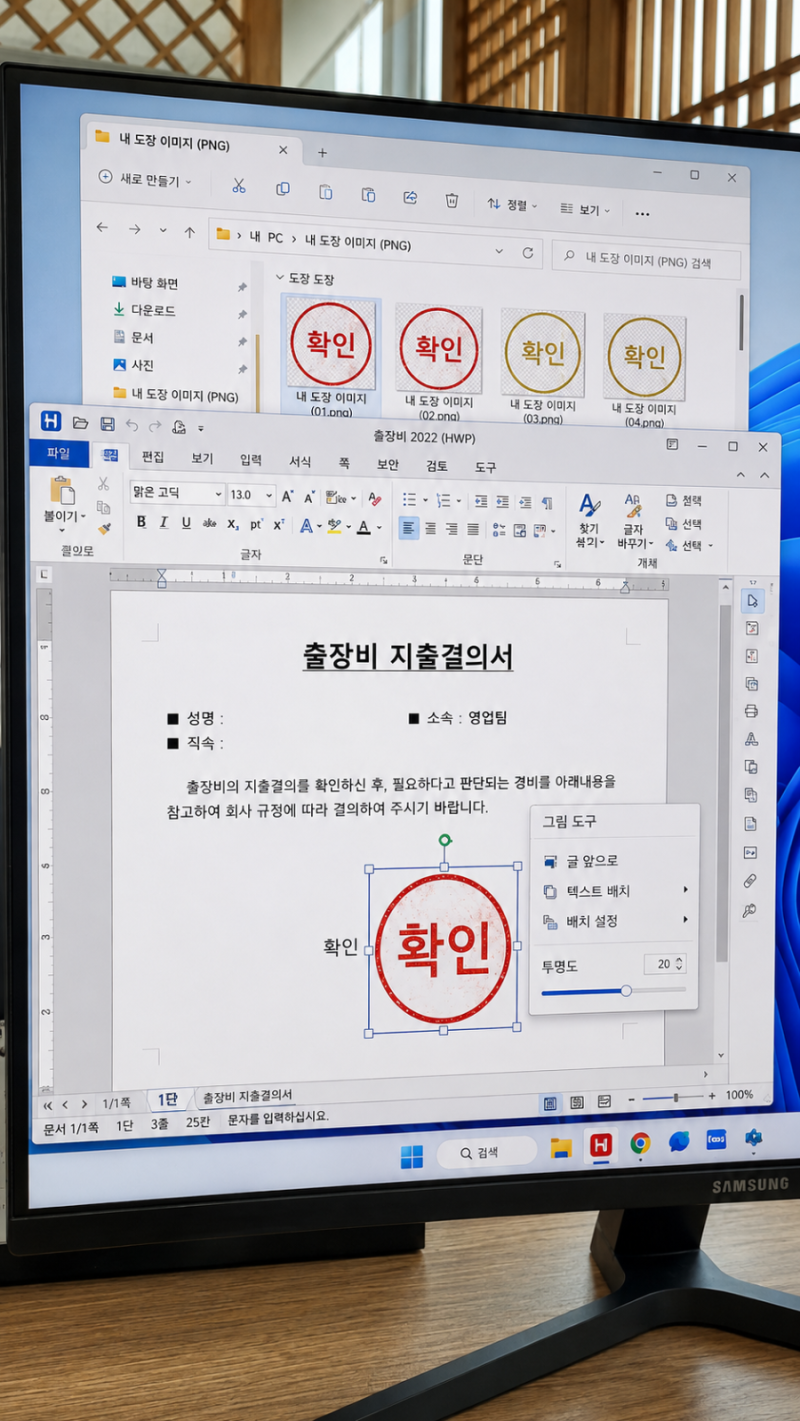800x1421 pixels.
Task: Open font color dropdown arrow
Action: (379, 528)
